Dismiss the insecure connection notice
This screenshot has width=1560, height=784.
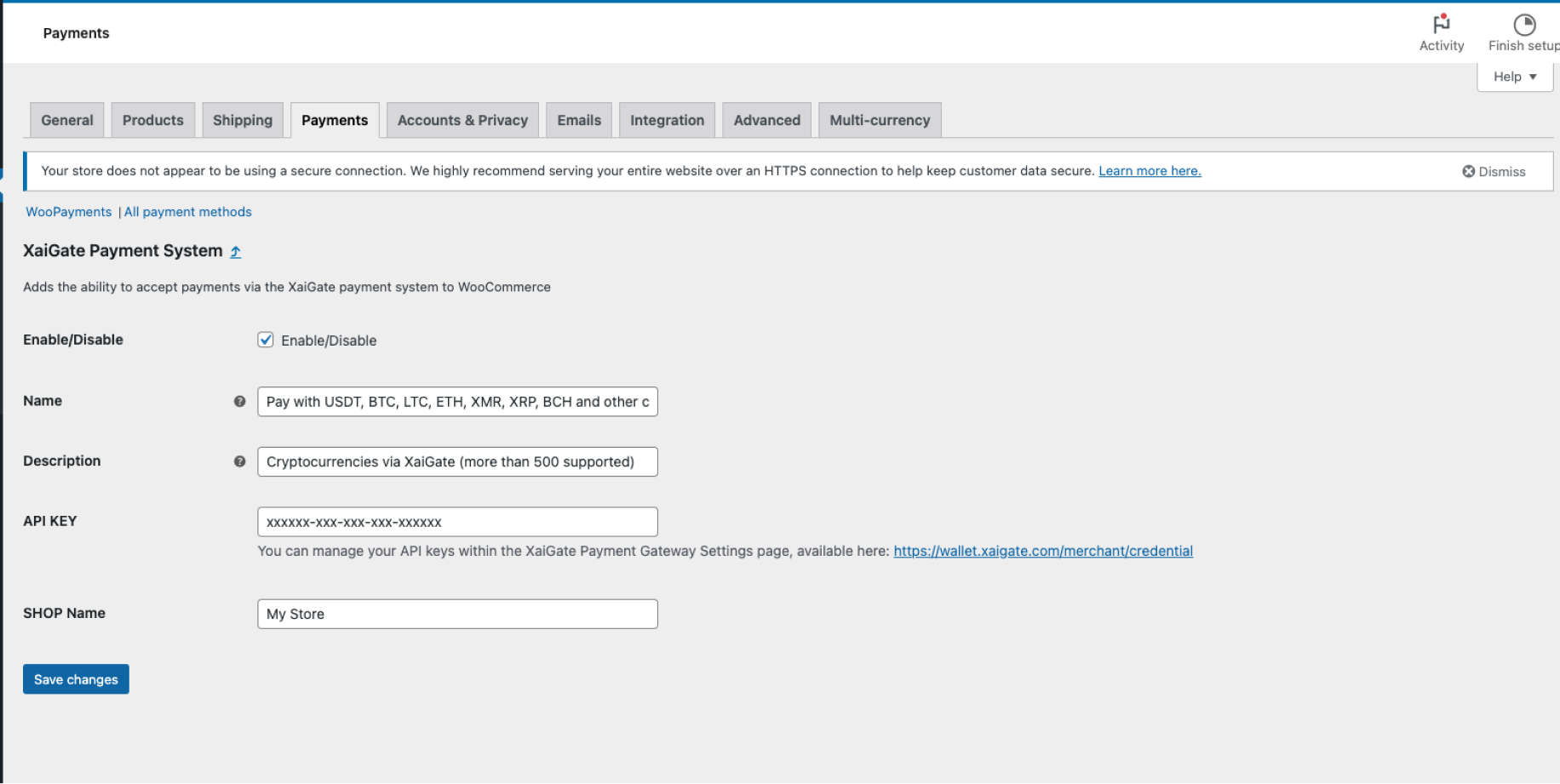(1494, 170)
